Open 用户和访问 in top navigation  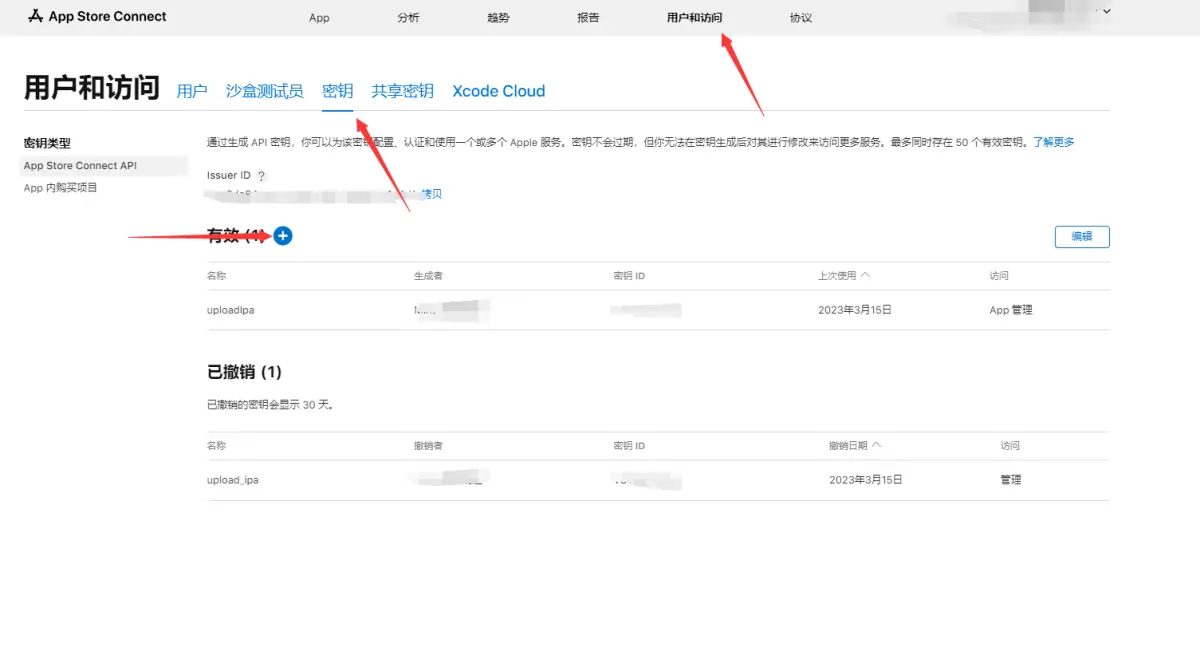(x=694, y=18)
